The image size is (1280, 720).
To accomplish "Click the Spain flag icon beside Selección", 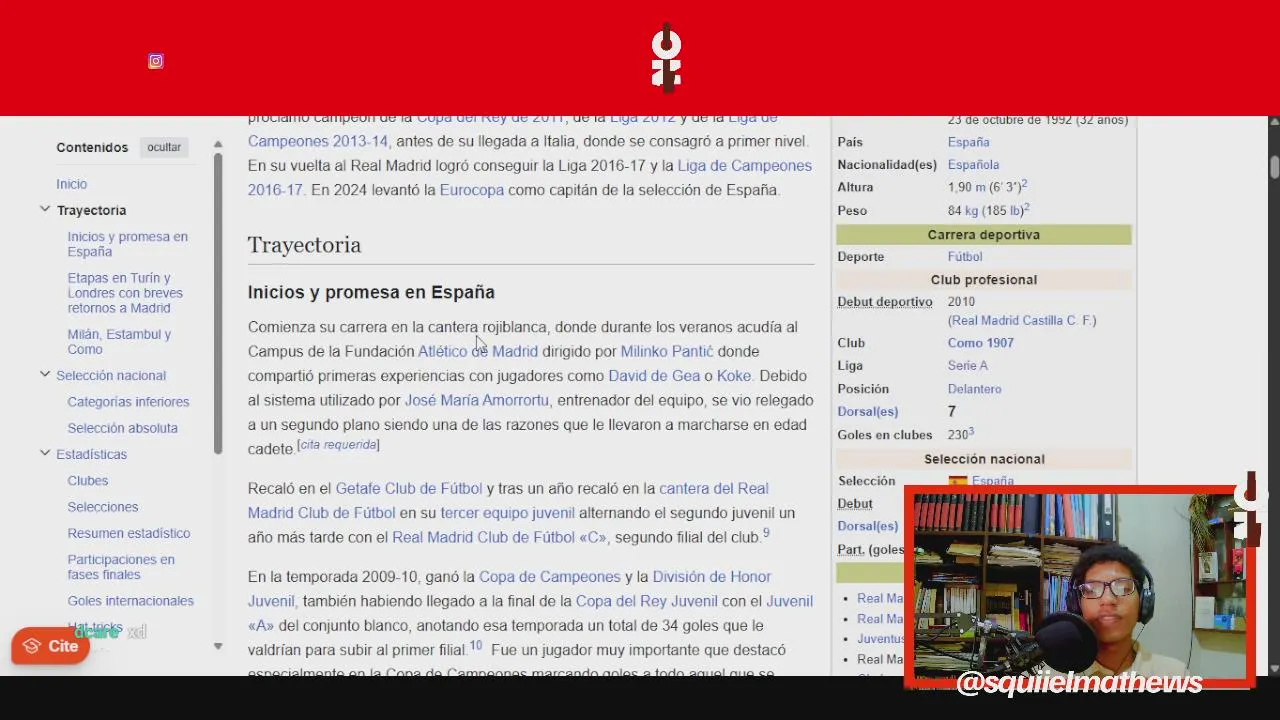I will [x=958, y=481].
